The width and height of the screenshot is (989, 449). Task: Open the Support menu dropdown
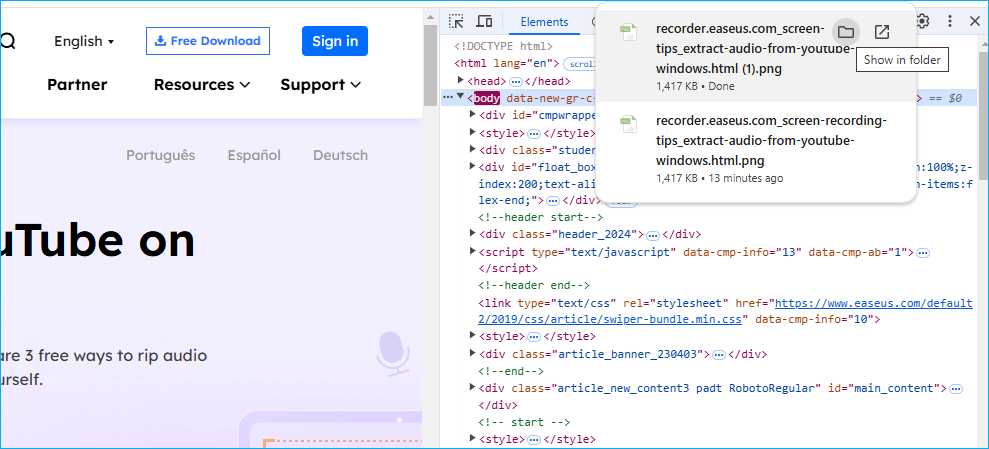[x=320, y=85]
